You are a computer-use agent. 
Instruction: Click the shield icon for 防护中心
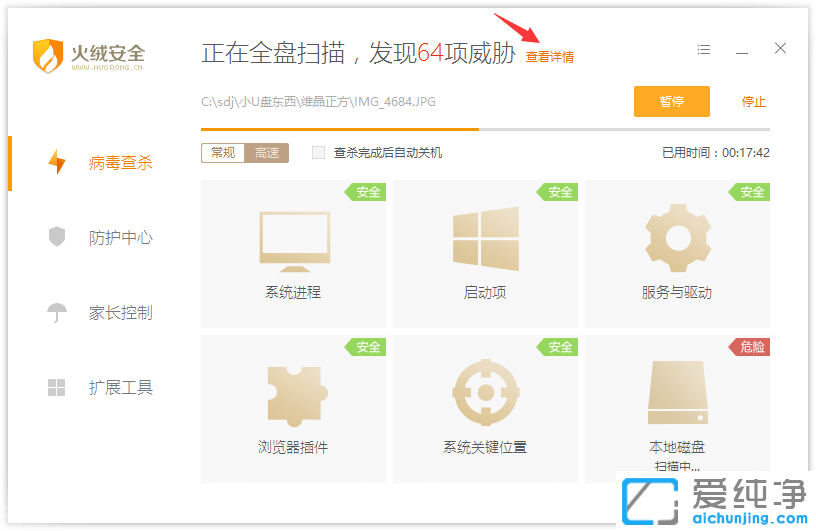coord(57,237)
